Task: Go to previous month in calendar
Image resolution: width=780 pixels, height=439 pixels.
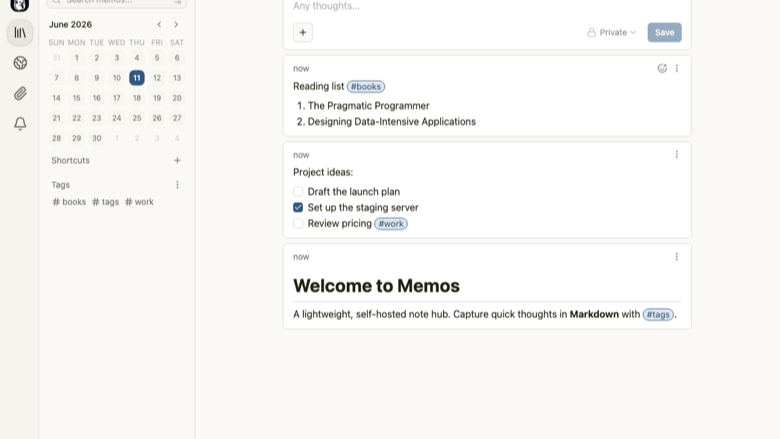Action: [159, 24]
